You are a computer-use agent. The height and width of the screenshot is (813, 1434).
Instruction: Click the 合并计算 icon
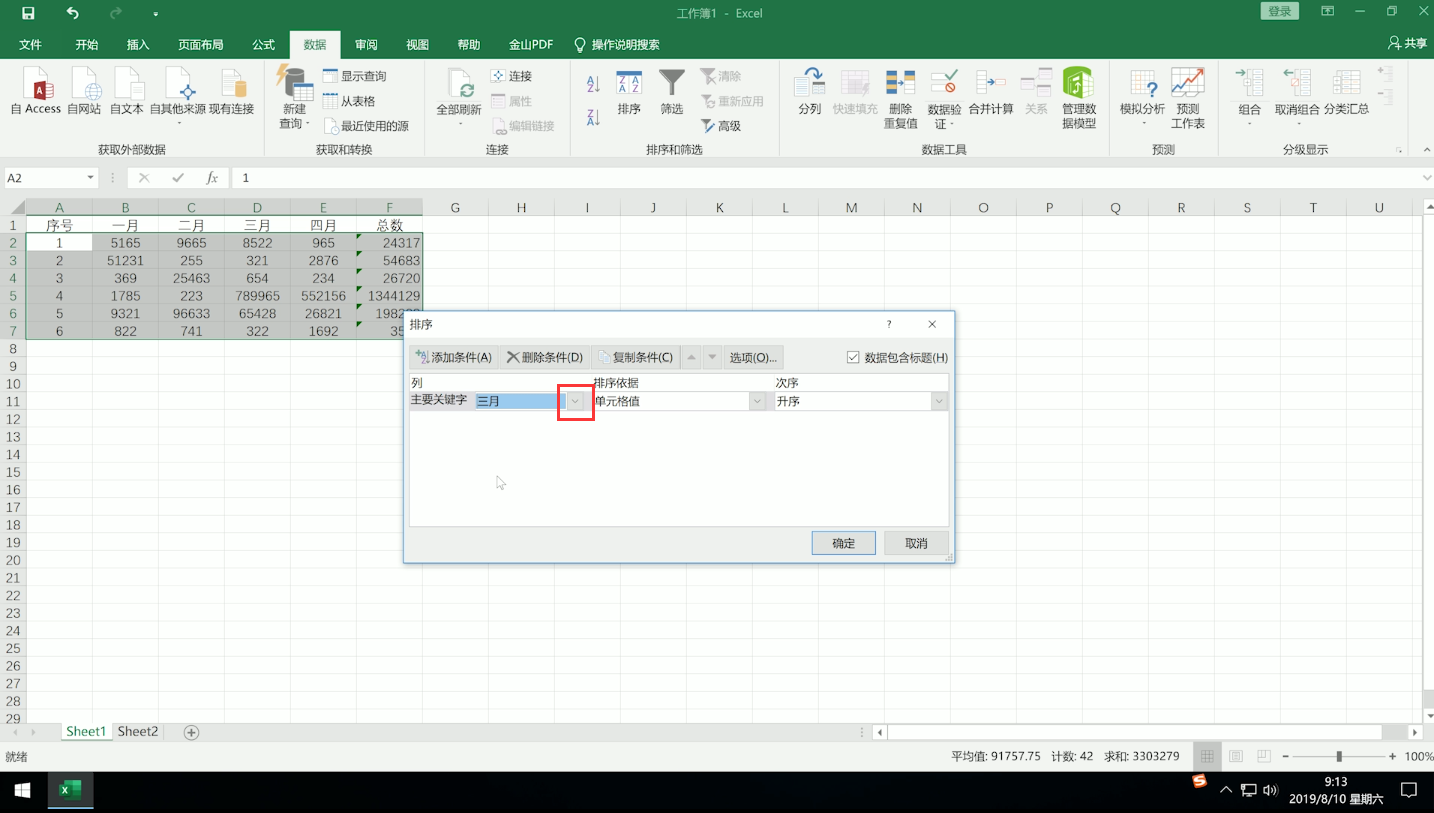tap(991, 92)
